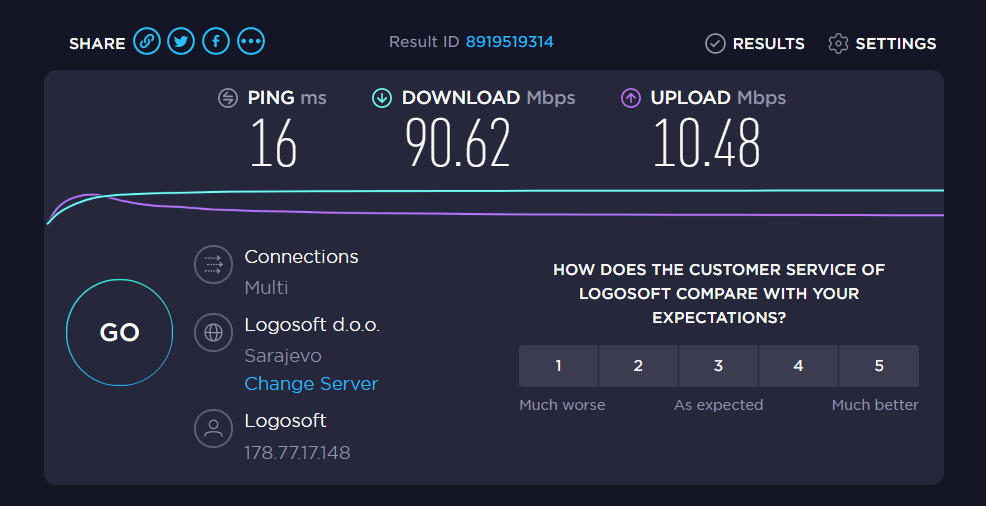Share the result on Facebook
The image size is (986, 506).
pos(216,42)
